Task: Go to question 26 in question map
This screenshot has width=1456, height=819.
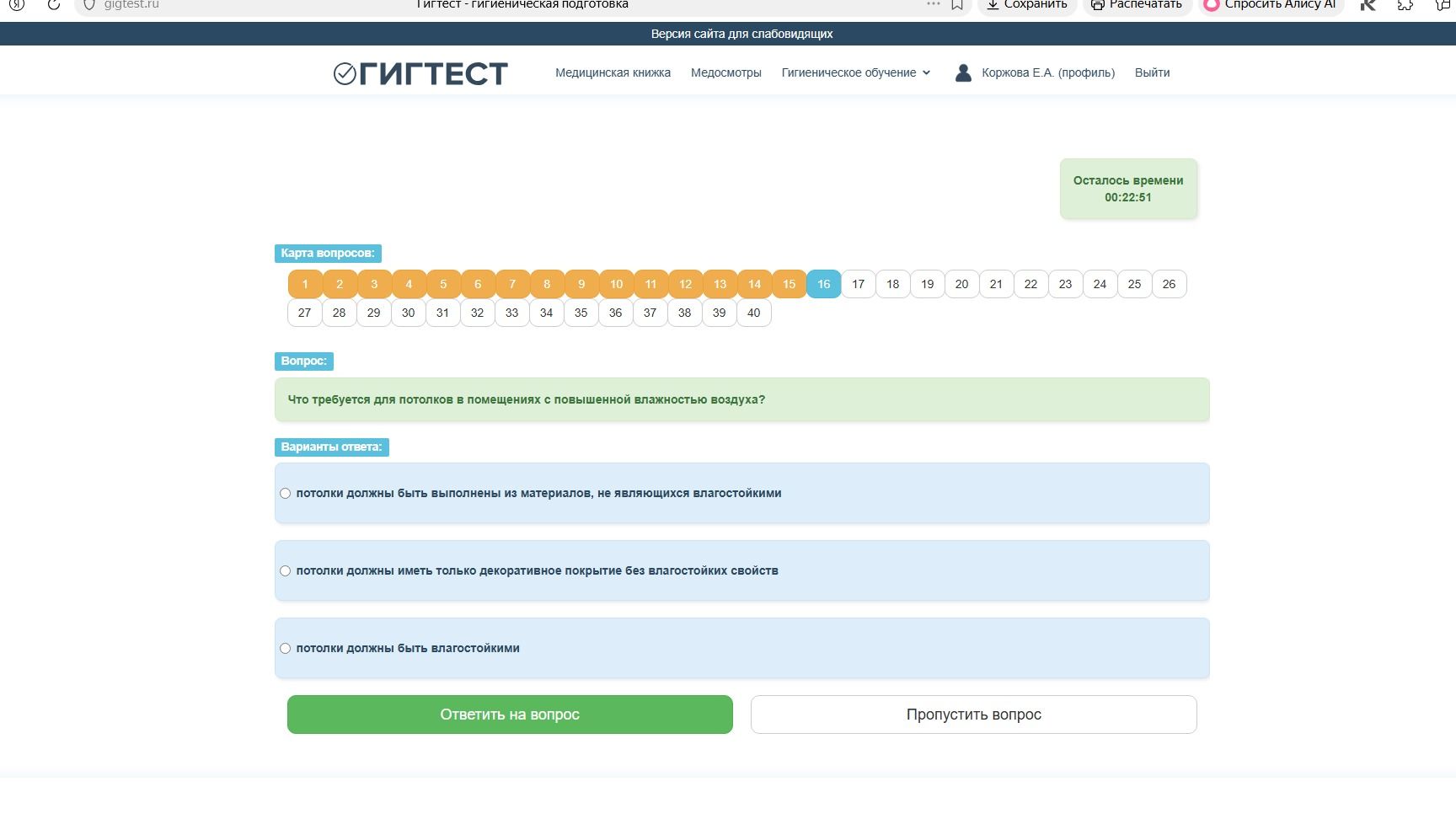Action: point(1169,284)
